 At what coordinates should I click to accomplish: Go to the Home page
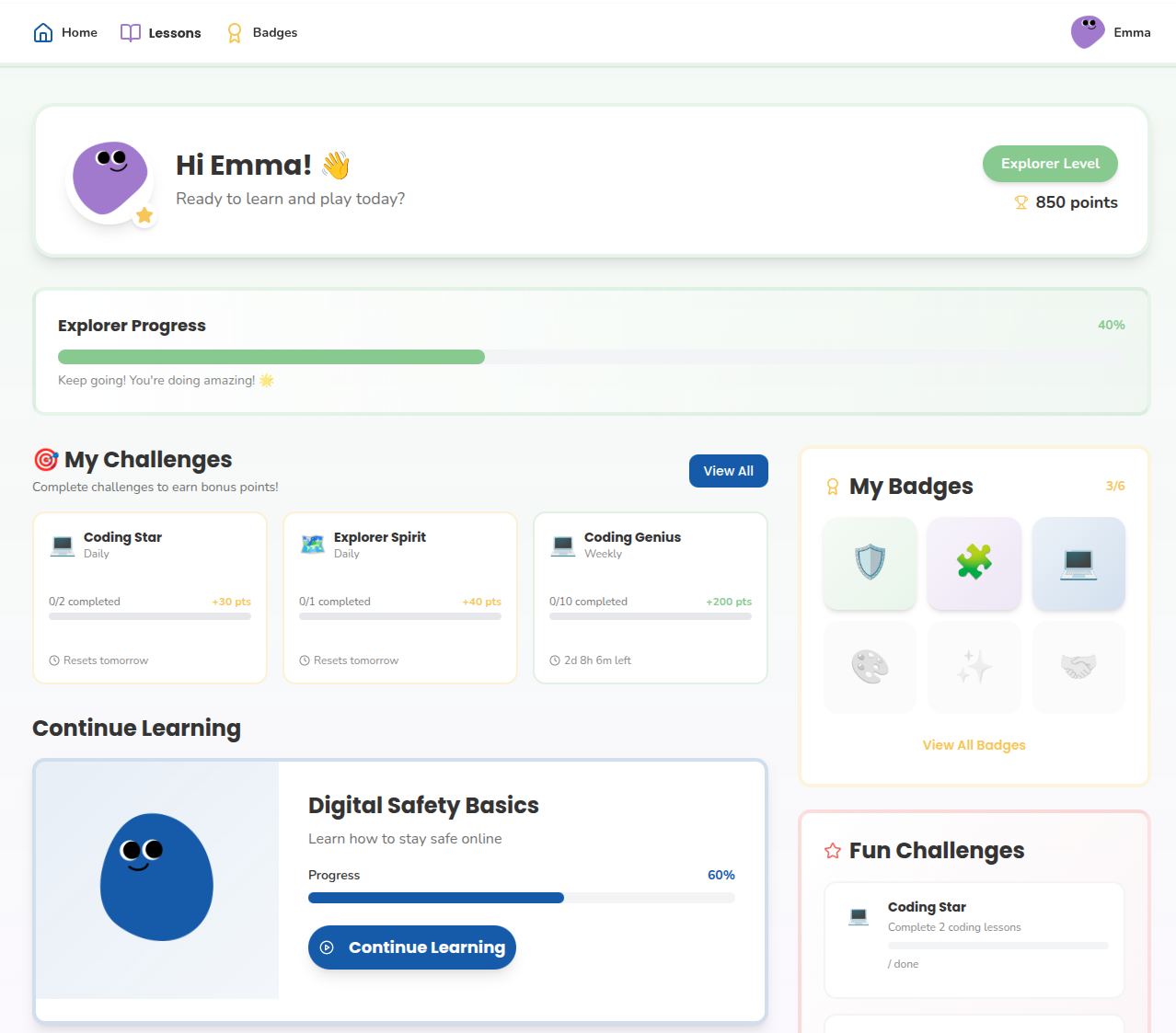click(65, 33)
